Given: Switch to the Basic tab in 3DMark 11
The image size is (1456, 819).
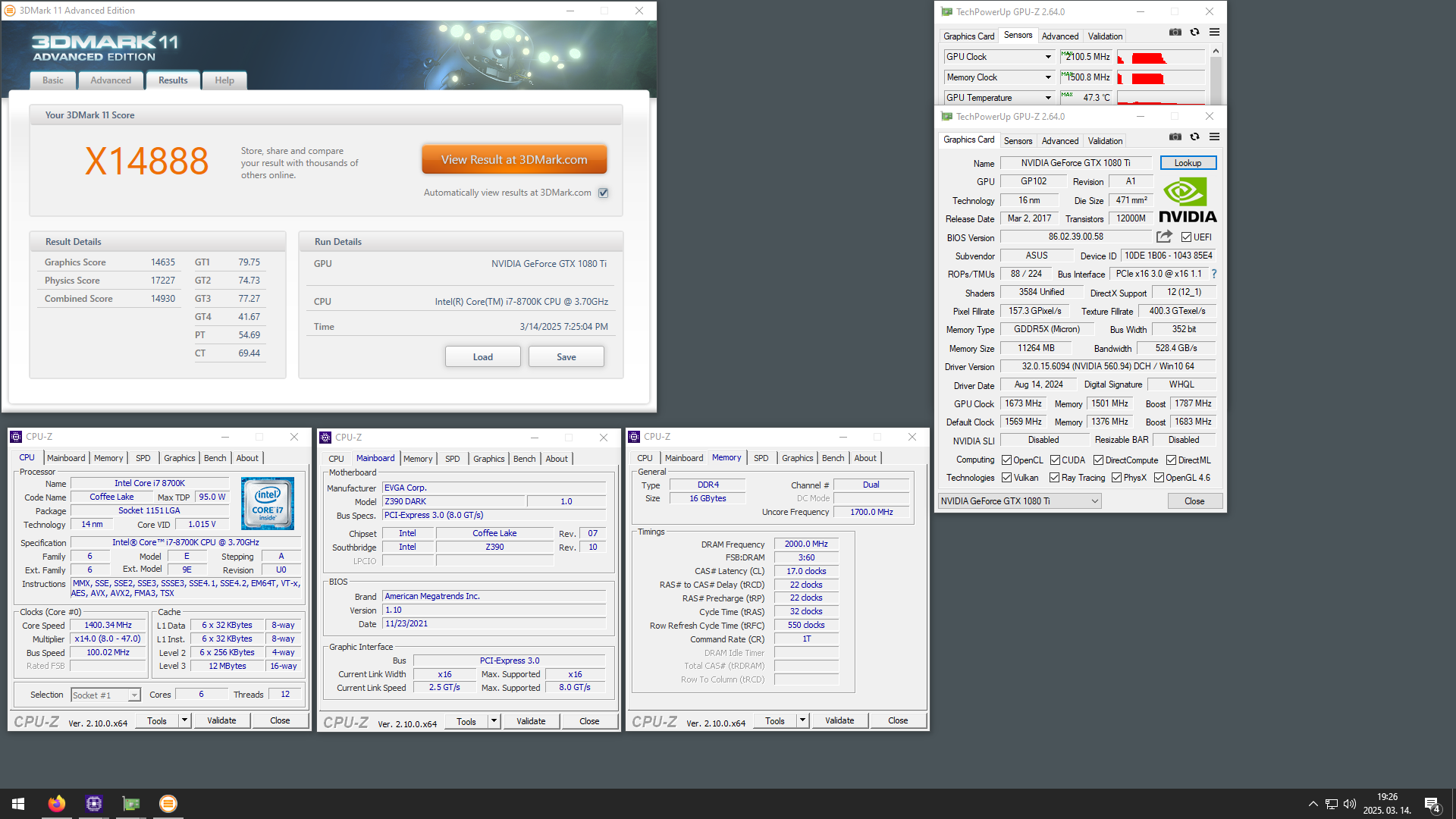Looking at the screenshot, I should (x=53, y=80).
